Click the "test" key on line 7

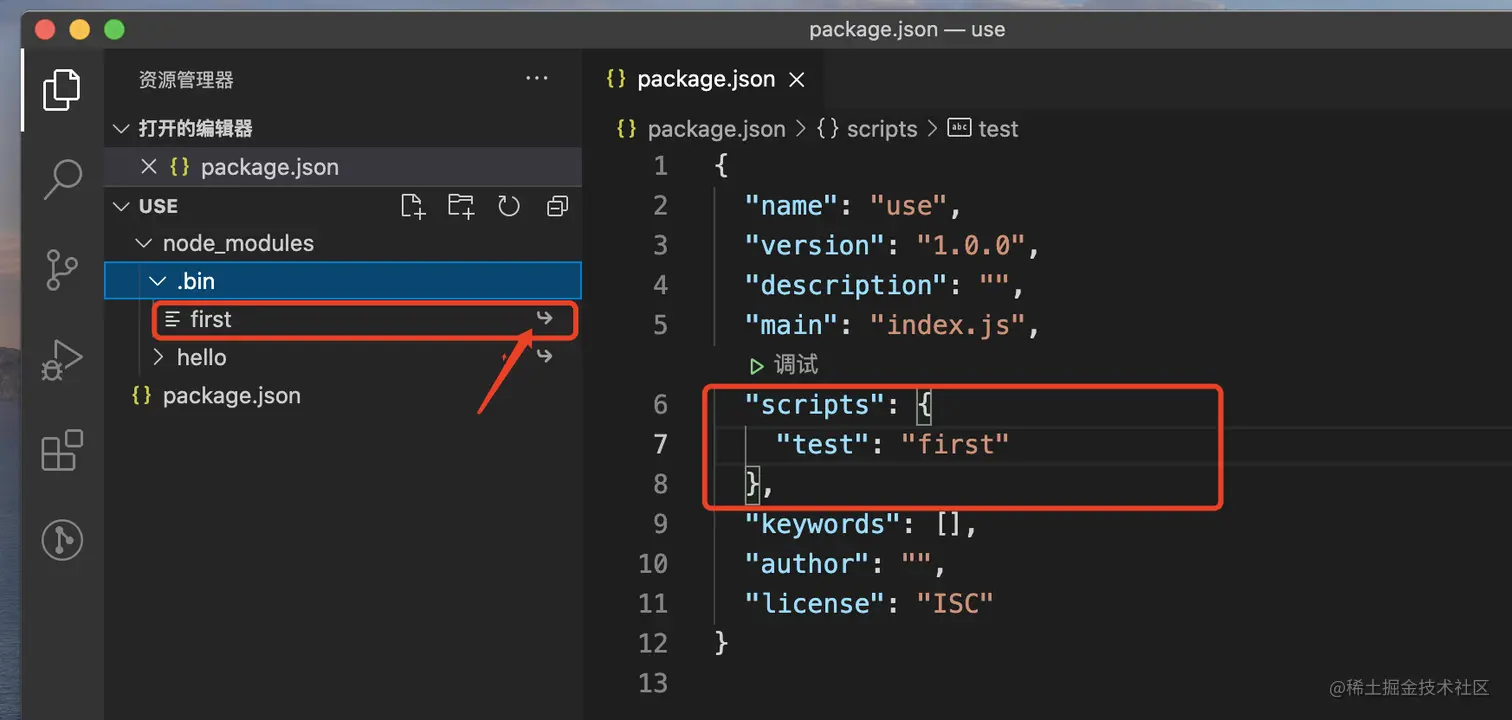[x=821, y=445]
